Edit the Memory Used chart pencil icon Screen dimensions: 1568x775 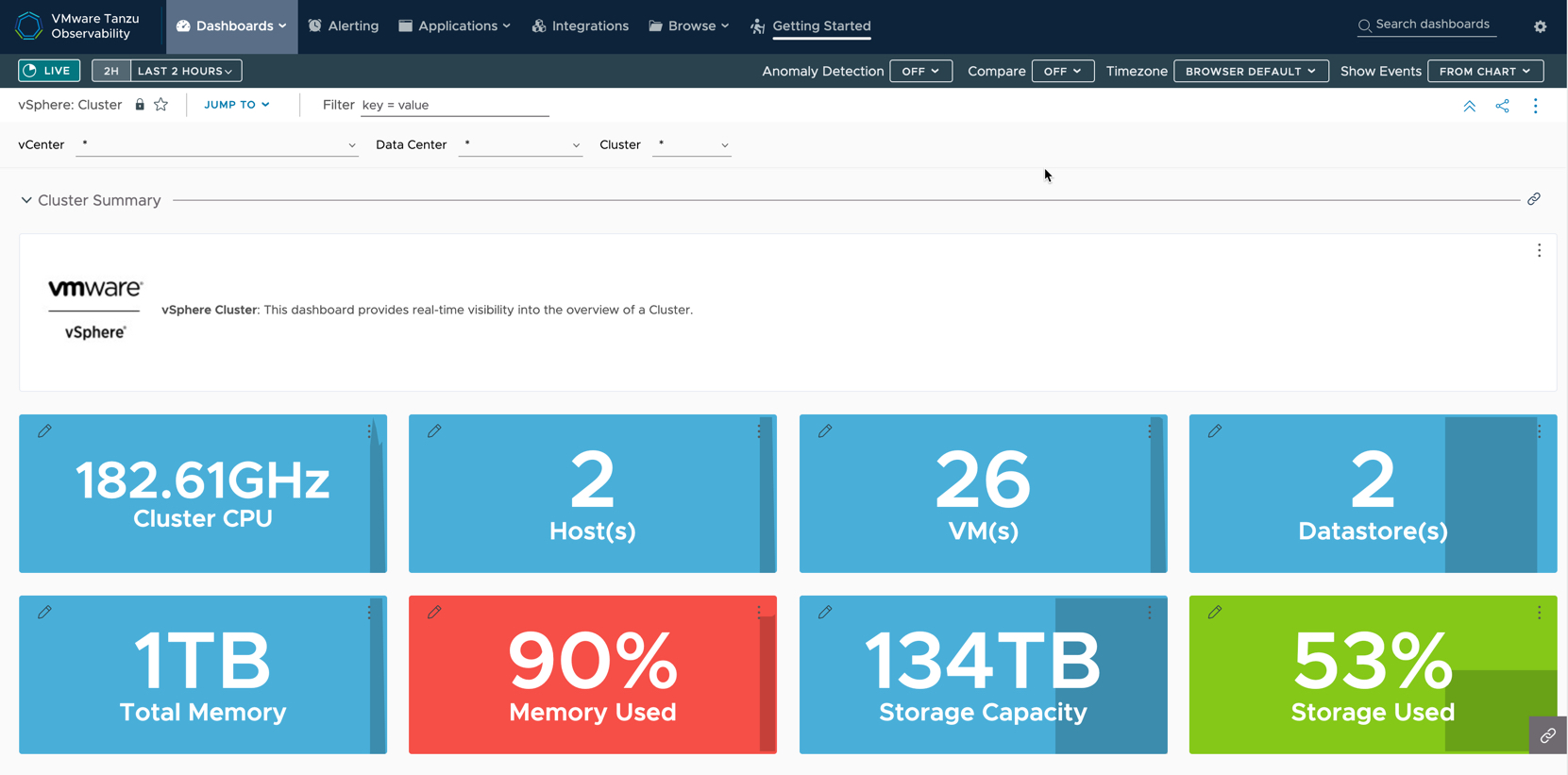pos(434,612)
